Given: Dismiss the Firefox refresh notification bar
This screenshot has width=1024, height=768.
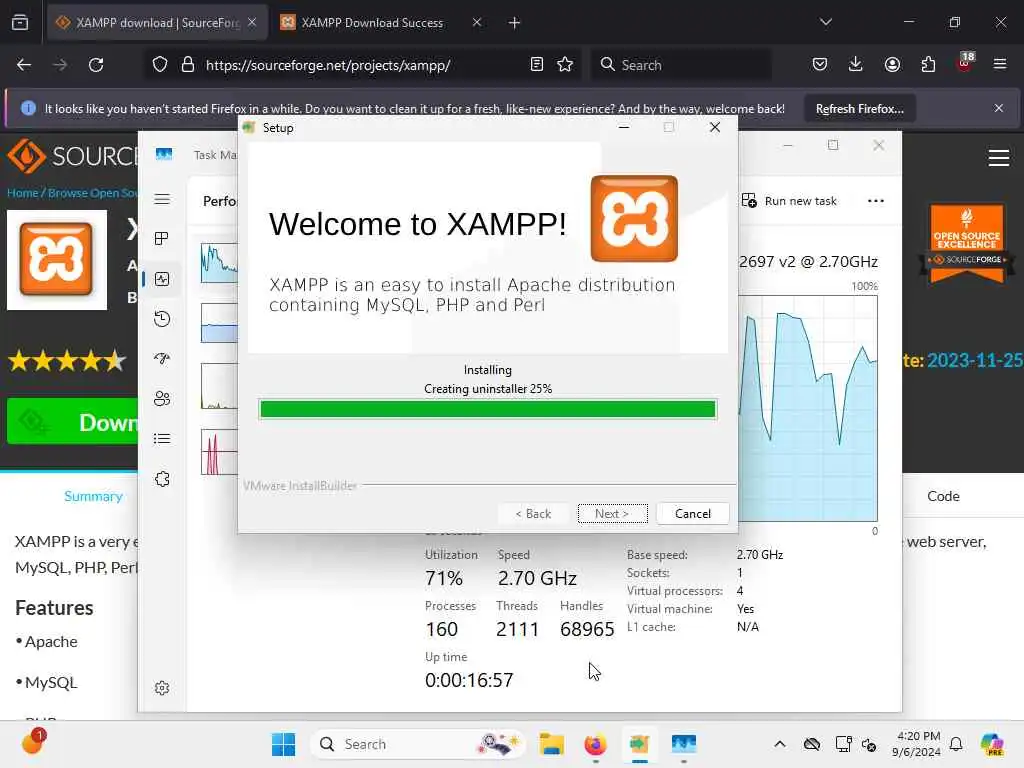Looking at the screenshot, I should (999, 108).
